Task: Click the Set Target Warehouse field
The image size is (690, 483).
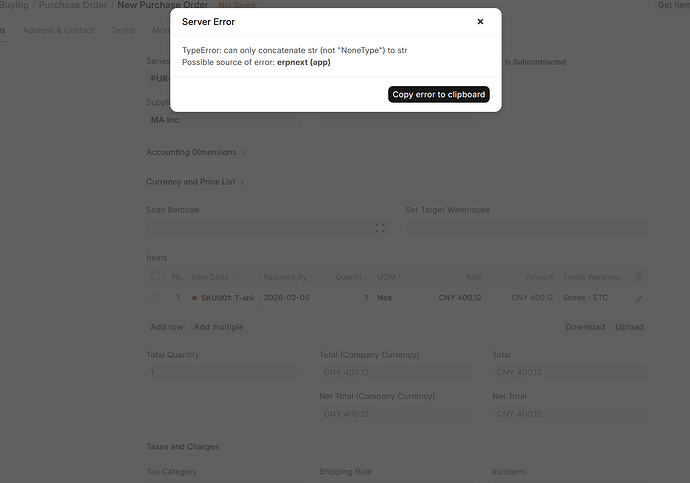Action: [525, 229]
